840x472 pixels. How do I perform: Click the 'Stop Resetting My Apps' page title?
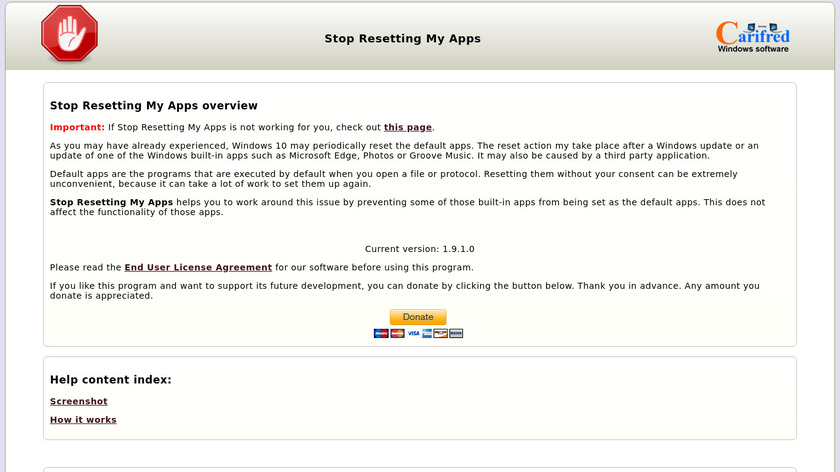402,39
